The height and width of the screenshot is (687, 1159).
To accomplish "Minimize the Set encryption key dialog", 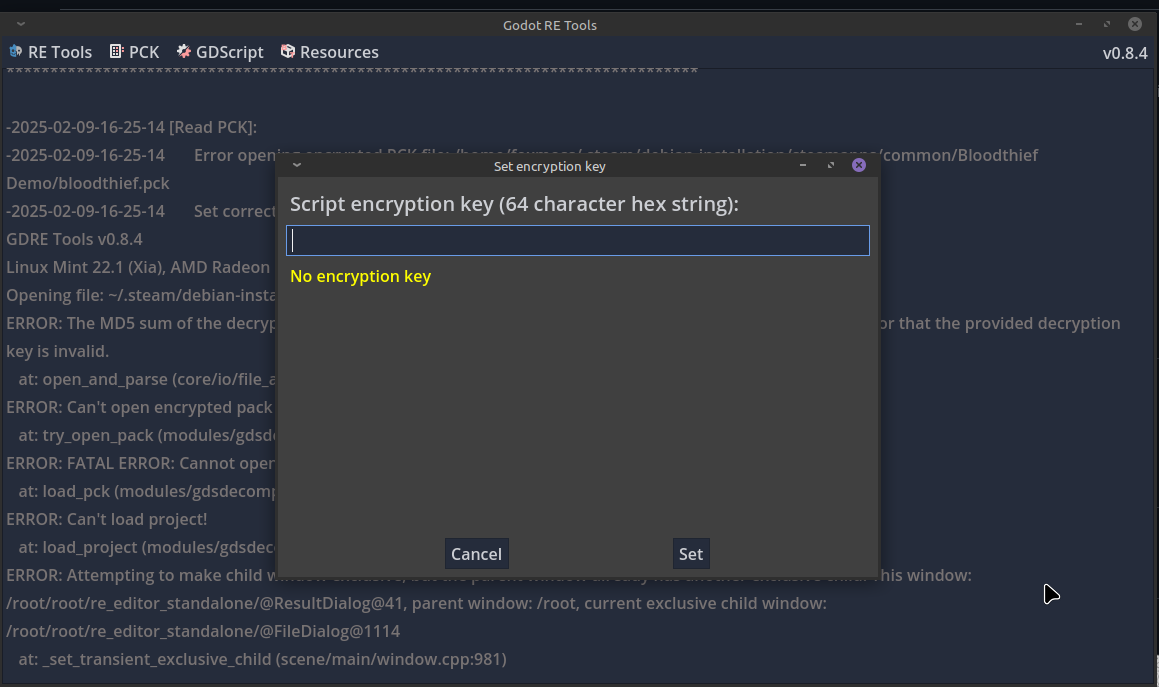I will coord(803,165).
